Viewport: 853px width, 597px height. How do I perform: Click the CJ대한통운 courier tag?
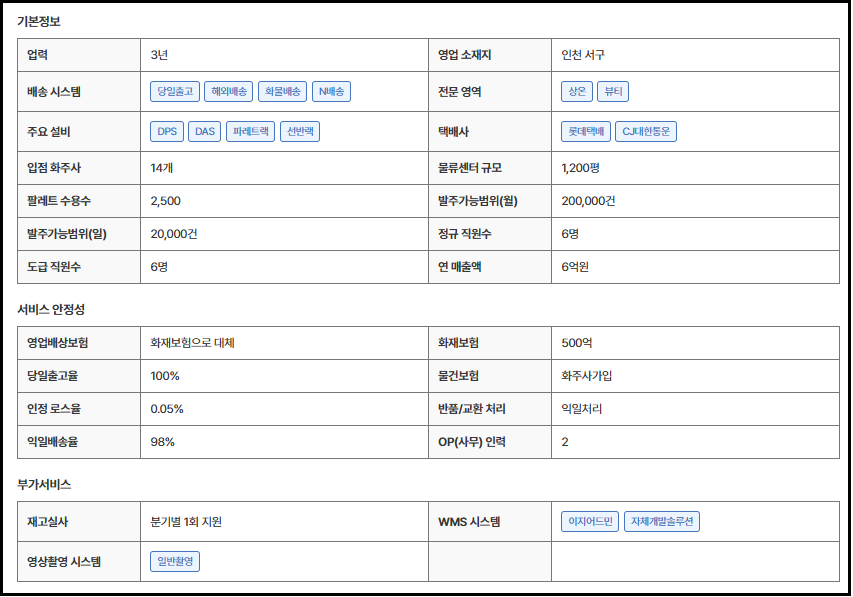646,131
